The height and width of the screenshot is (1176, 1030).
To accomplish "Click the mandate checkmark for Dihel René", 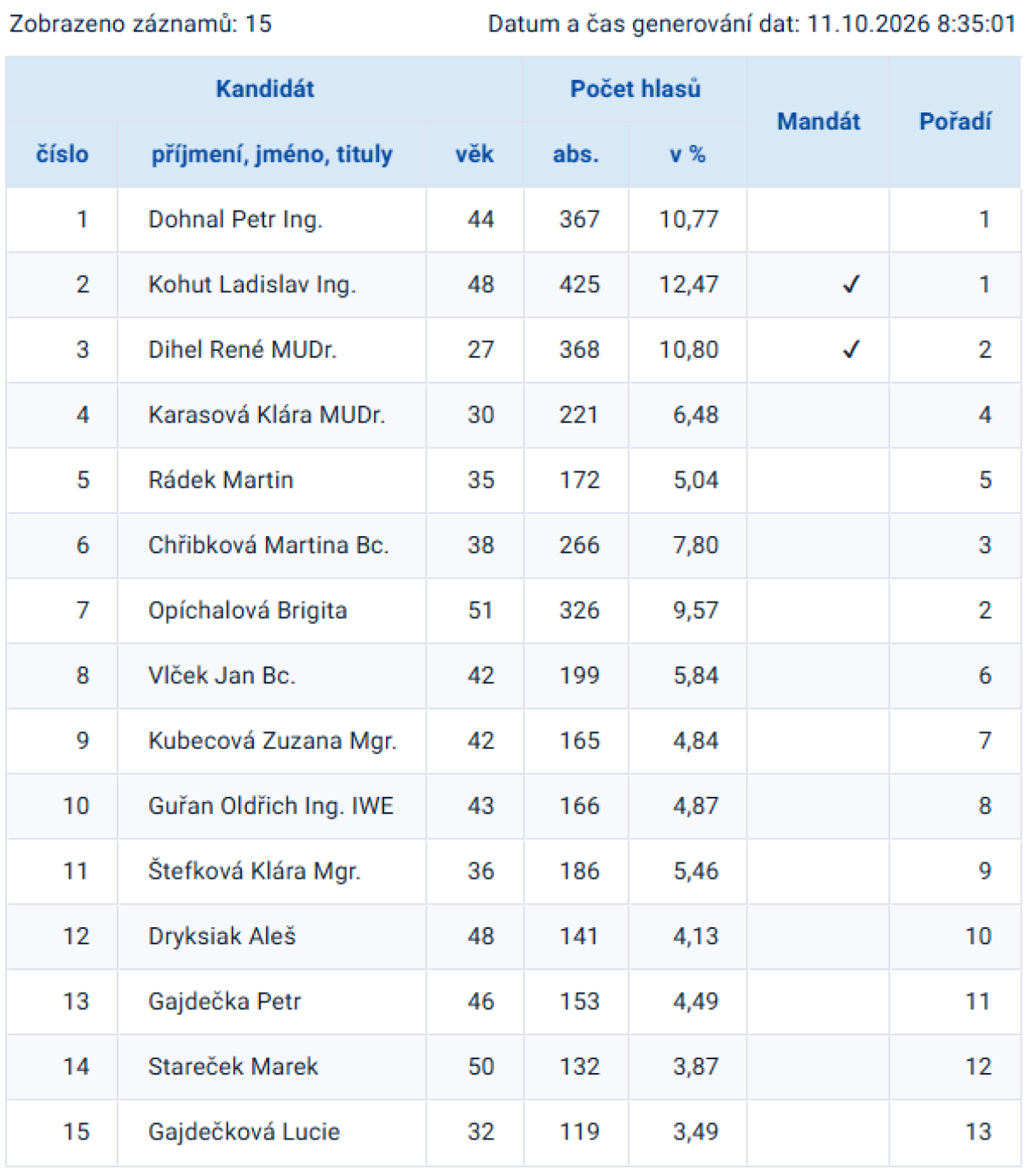I will (x=850, y=349).
